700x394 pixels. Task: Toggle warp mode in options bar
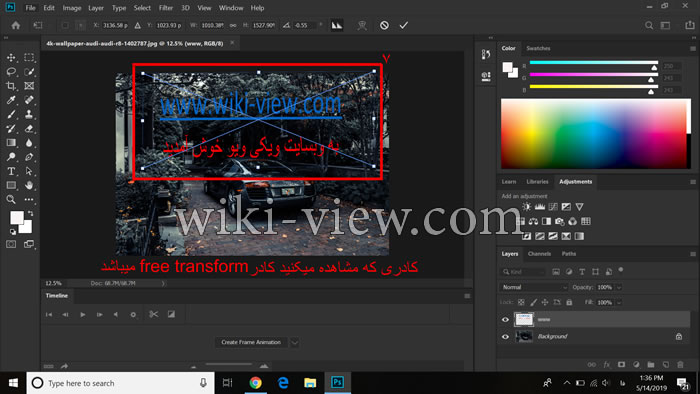[x=362, y=25]
